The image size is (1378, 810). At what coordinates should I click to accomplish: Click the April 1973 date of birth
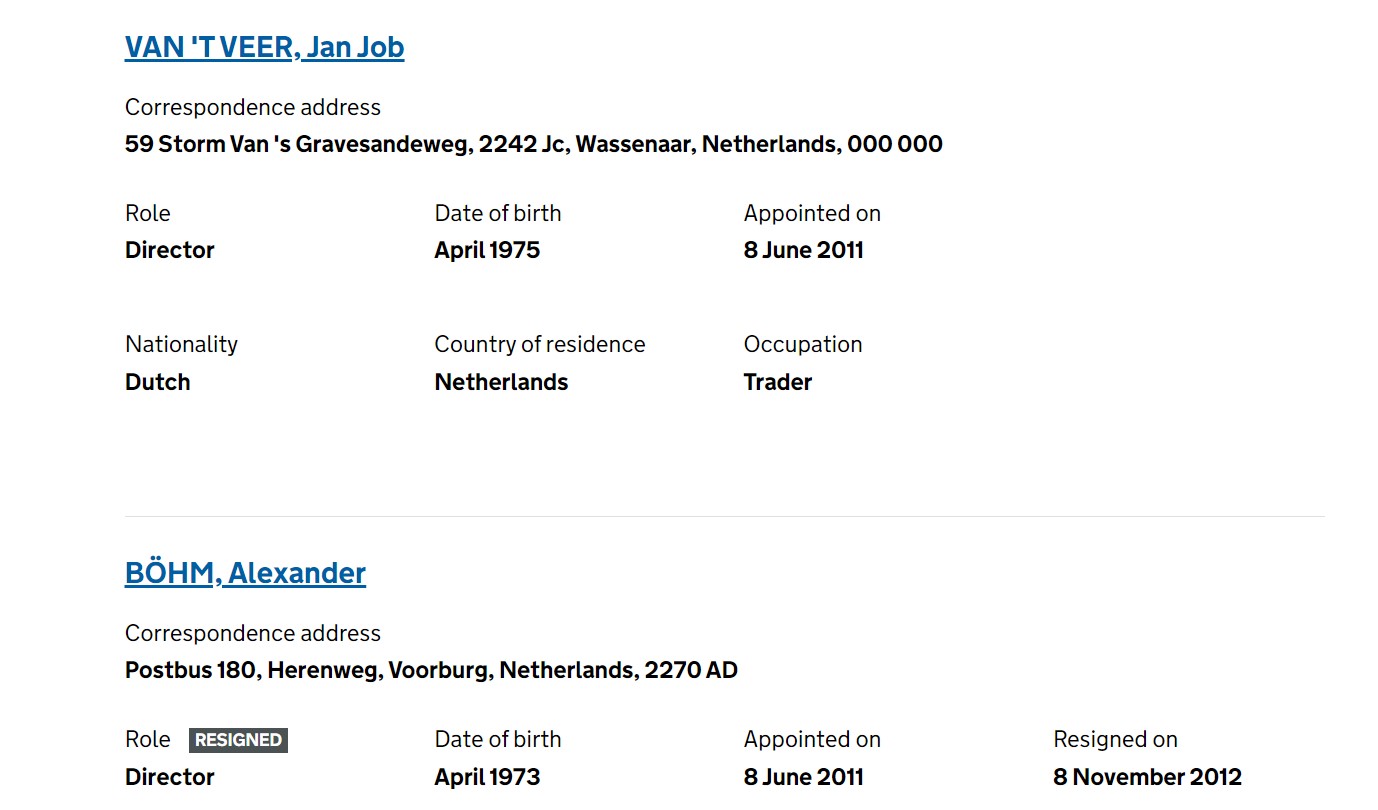click(x=487, y=777)
